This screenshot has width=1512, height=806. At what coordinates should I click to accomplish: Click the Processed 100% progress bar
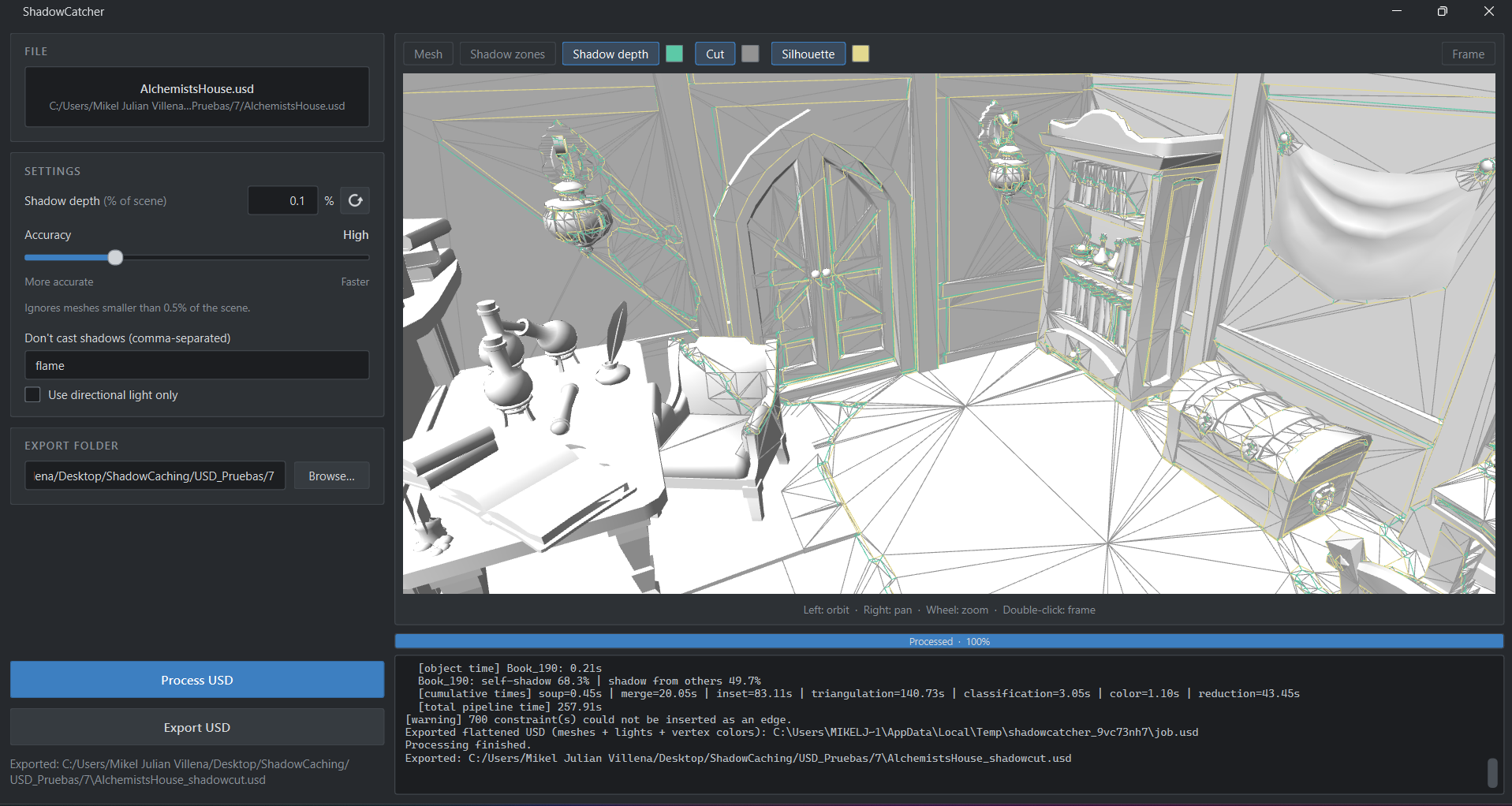(x=949, y=641)
